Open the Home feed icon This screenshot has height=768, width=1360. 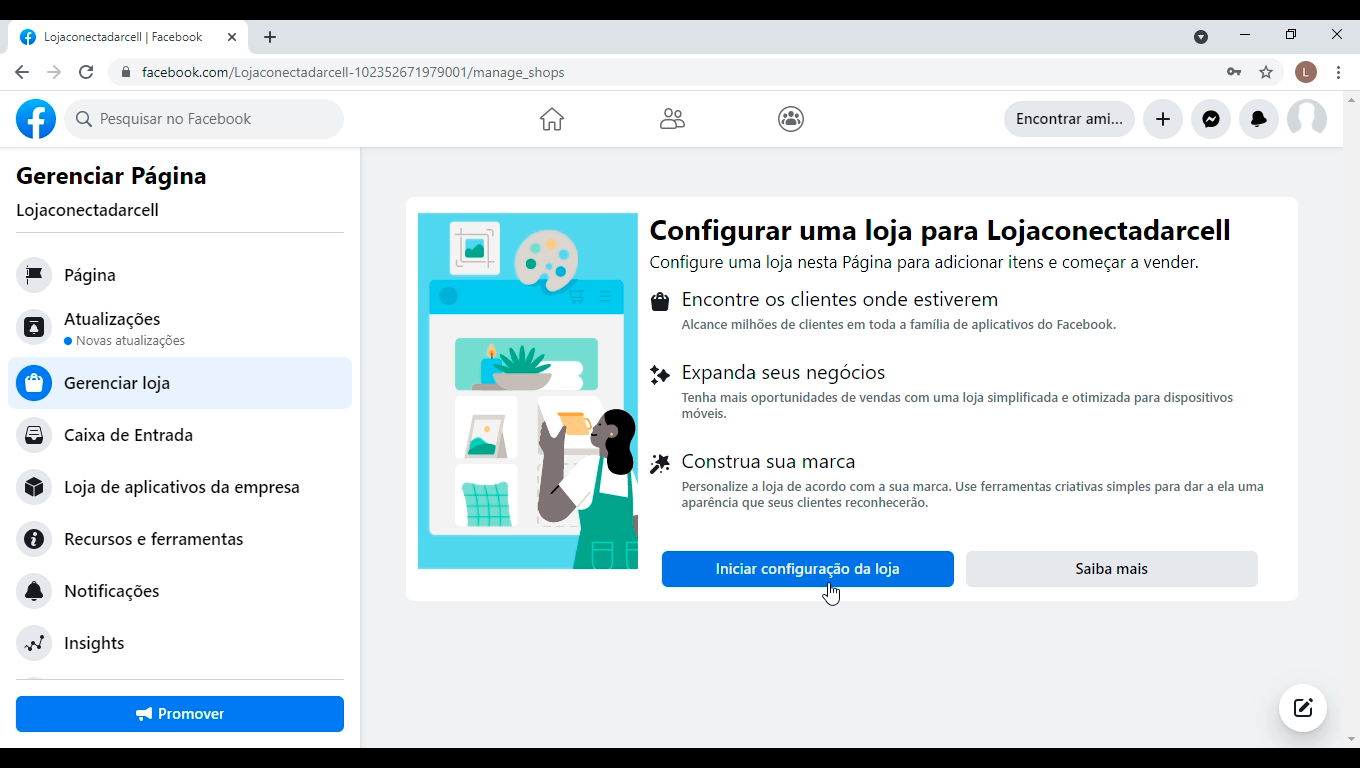coord(552,119)
